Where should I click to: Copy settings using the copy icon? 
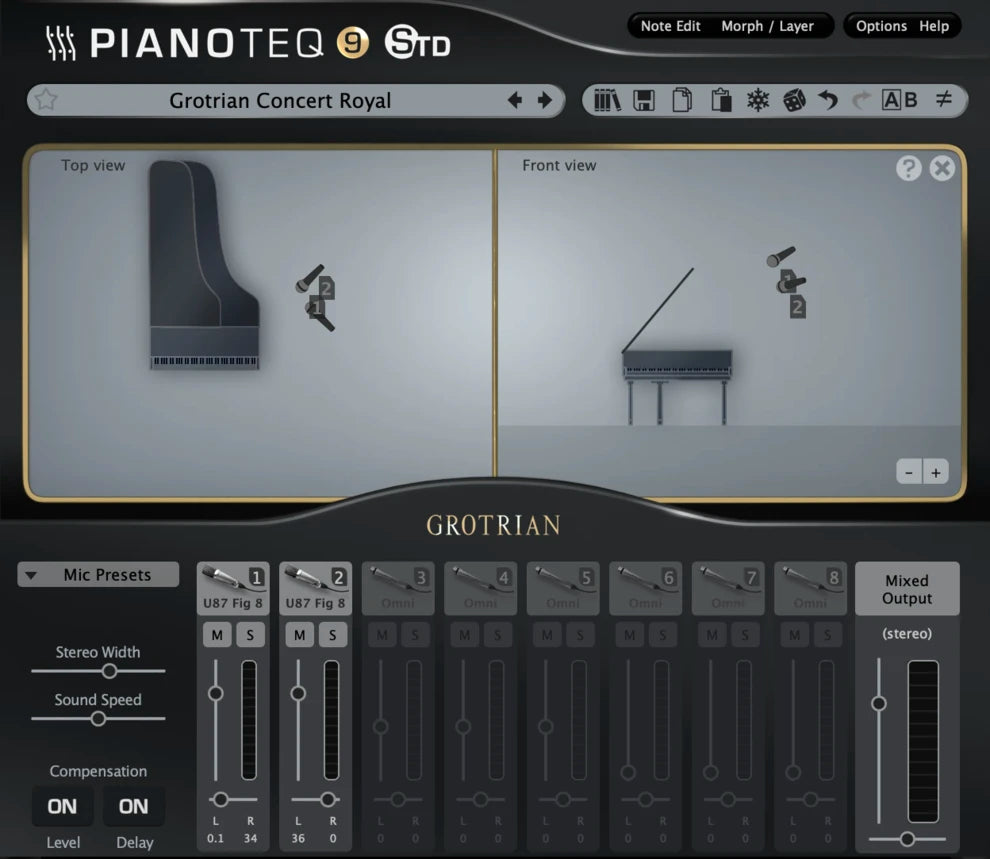click(x=681, y=100)
